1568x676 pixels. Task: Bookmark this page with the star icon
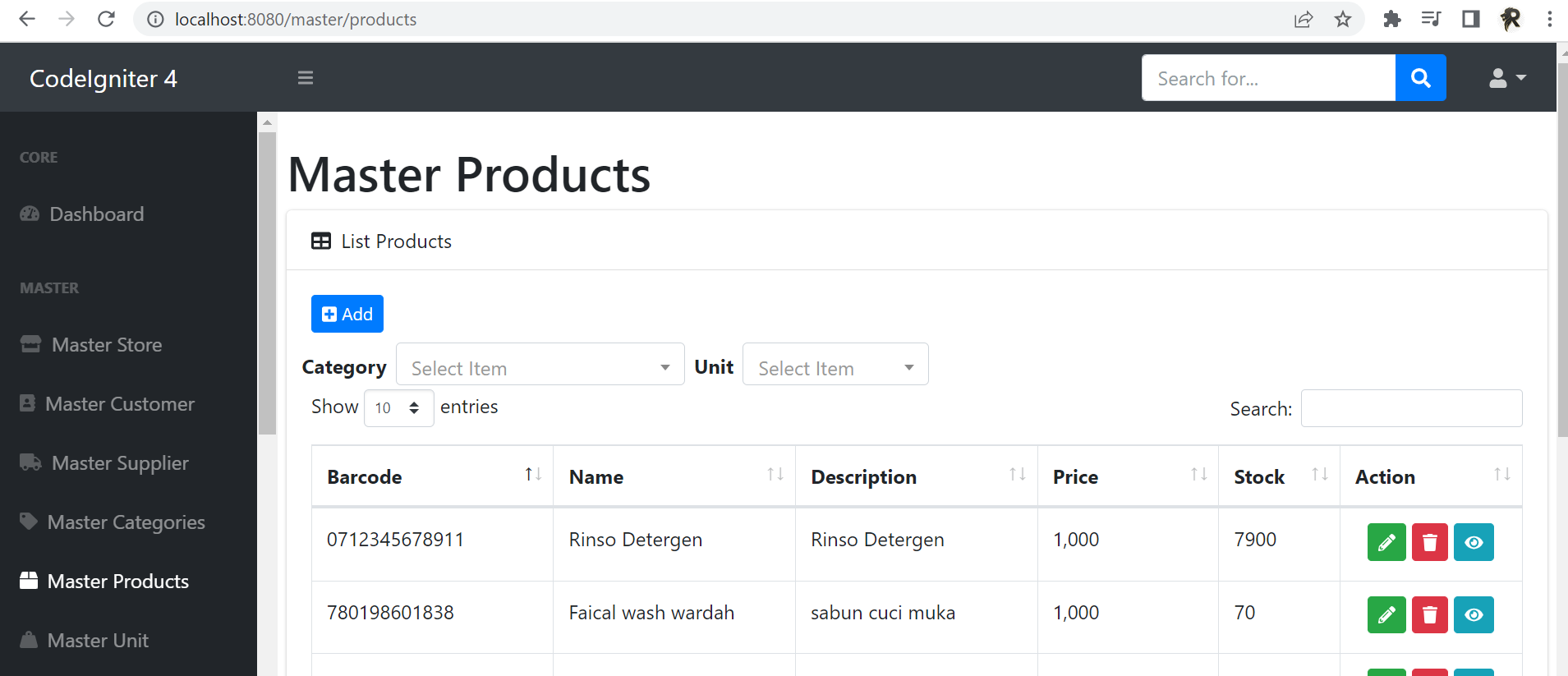tap(1343, 19)
